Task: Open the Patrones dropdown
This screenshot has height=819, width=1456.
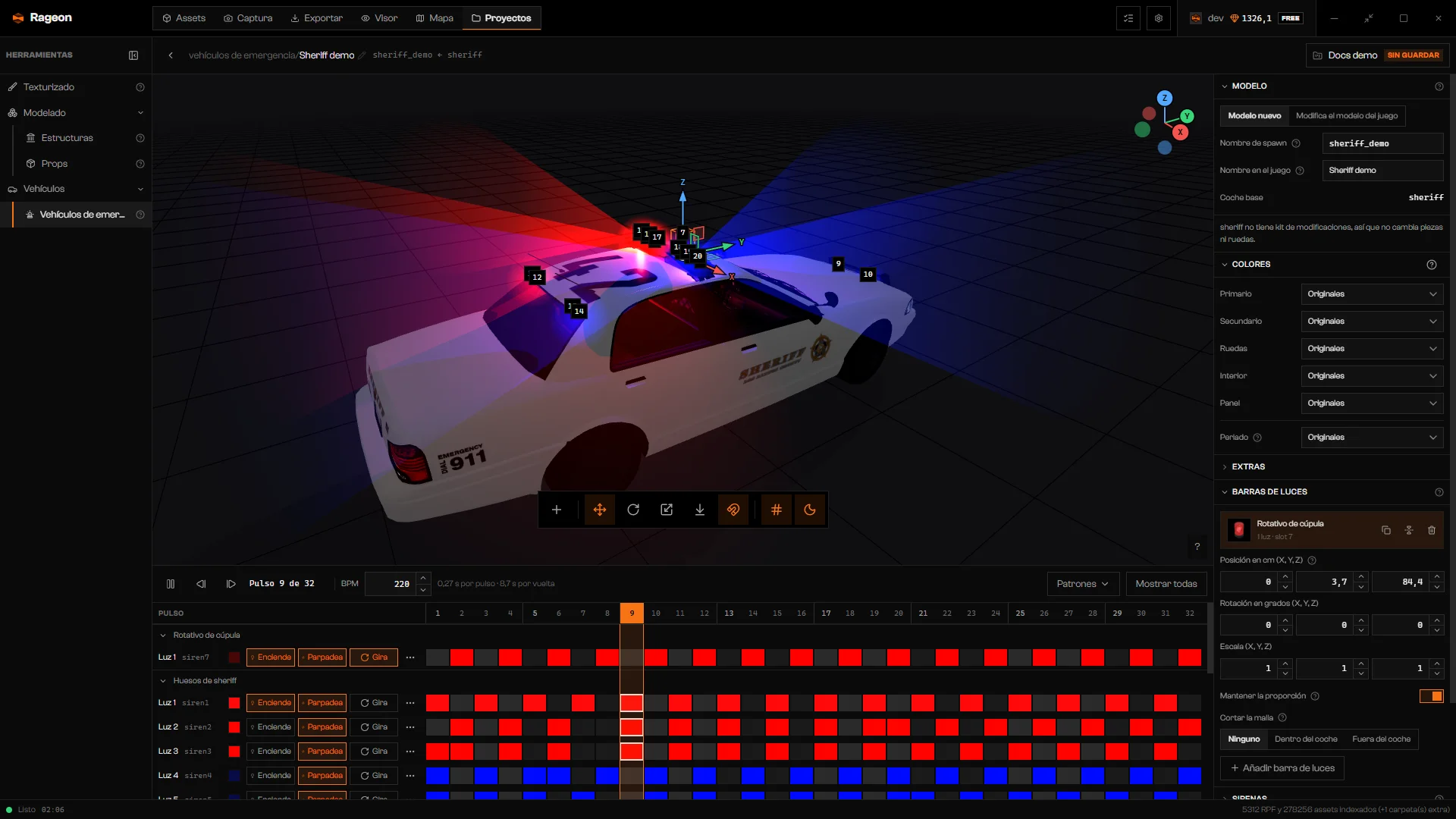Action: point(1083,584)
